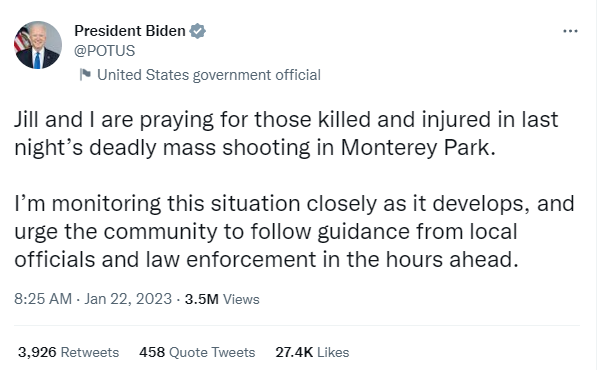Show who liked via 27.4K Likes
This screenshot has height=370, width=597.
pos(312,352)
